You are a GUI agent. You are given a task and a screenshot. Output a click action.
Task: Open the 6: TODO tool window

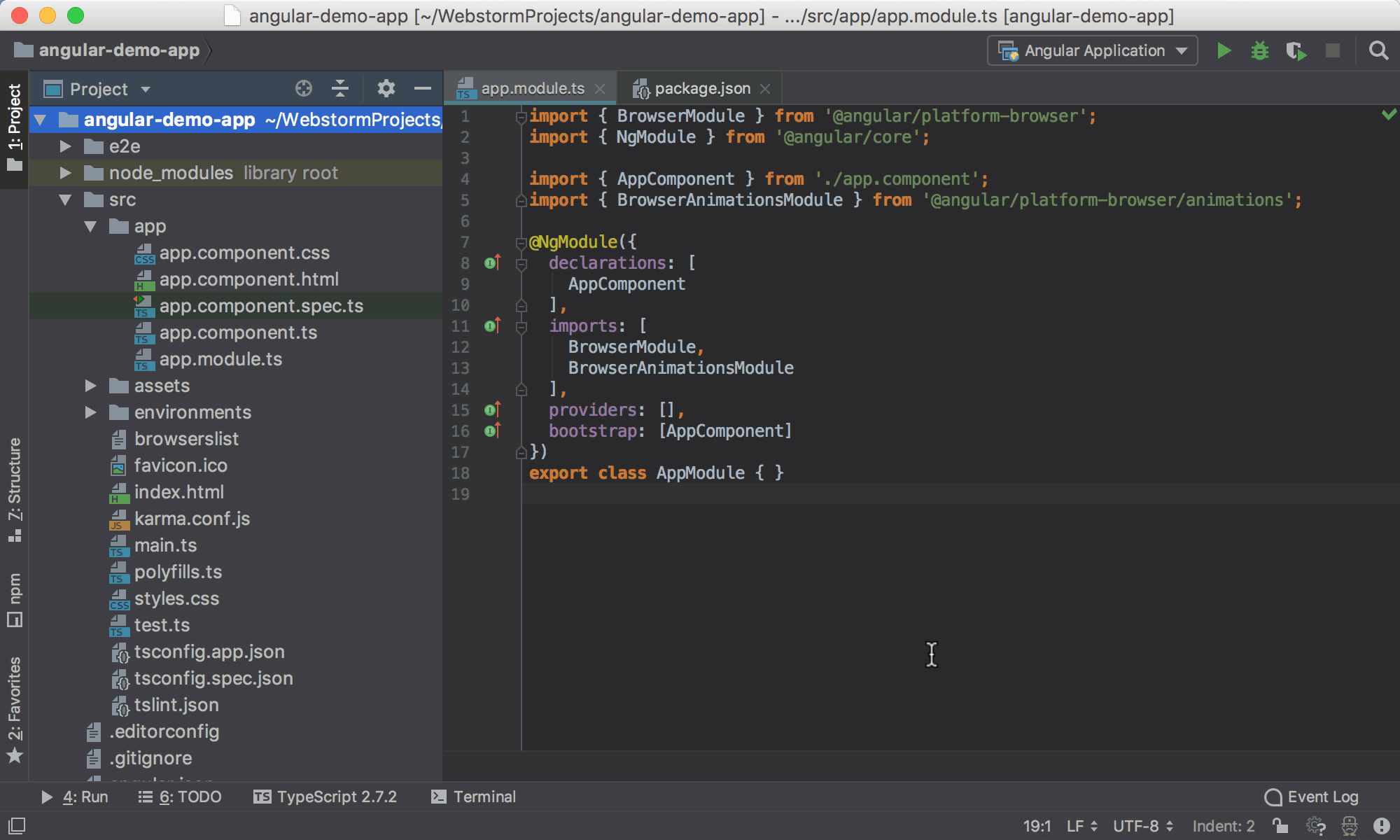(180, 797)
